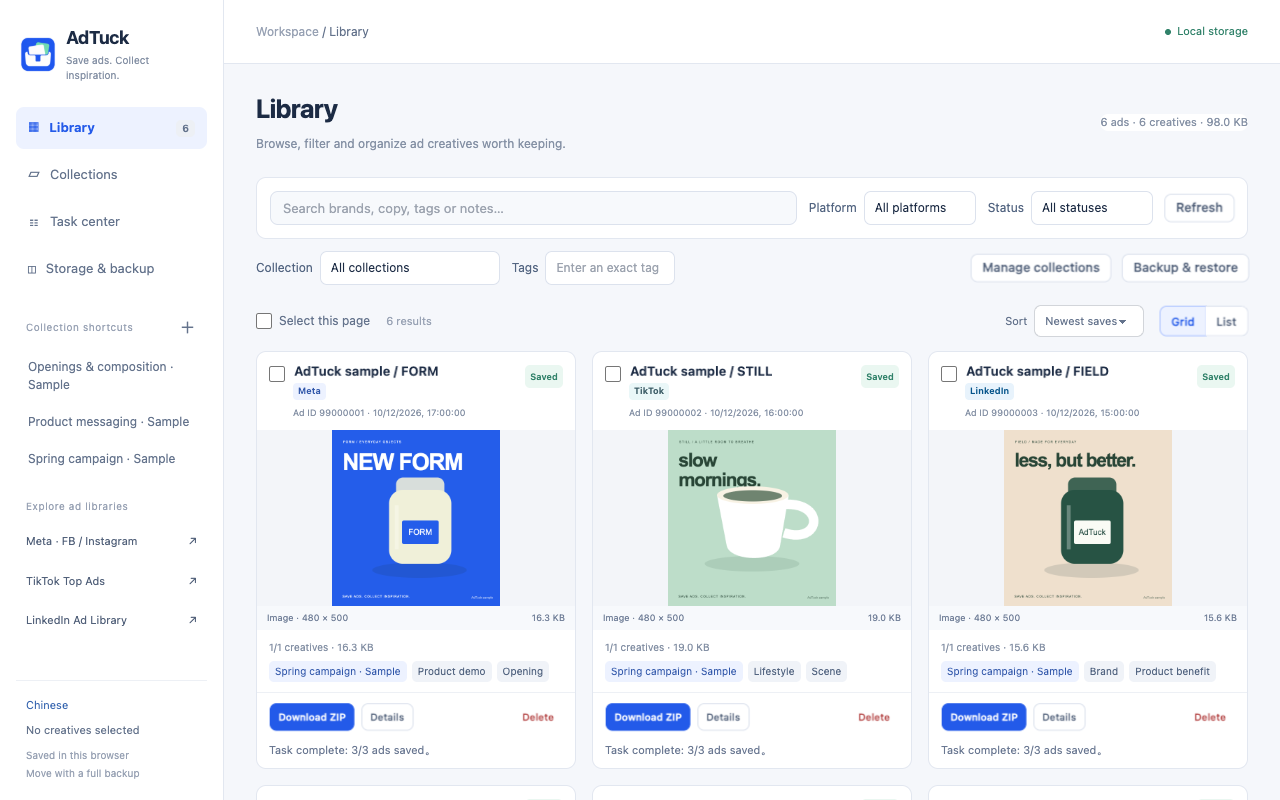Open the less, but better ad thumbnail

pyautogui.click(x=1088, y=518)
